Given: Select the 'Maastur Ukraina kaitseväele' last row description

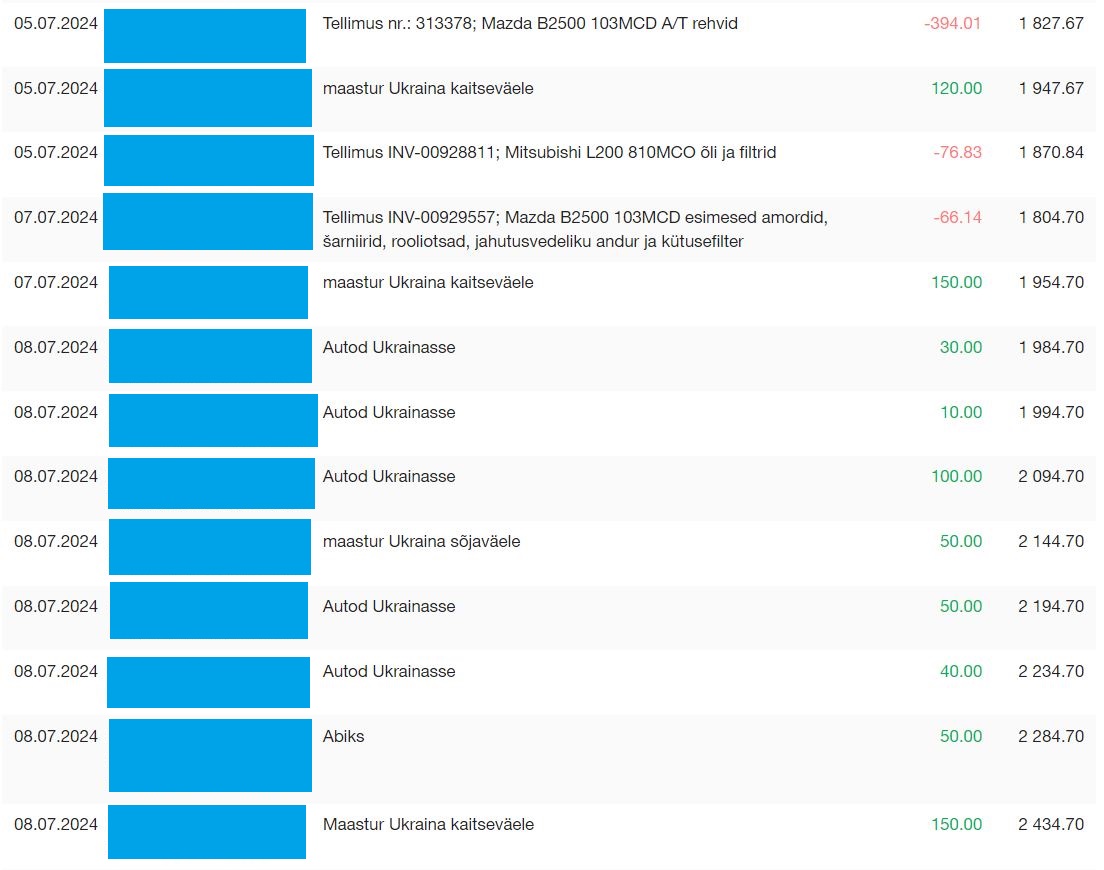Looking at the screenshot, I should click(428, 825).
